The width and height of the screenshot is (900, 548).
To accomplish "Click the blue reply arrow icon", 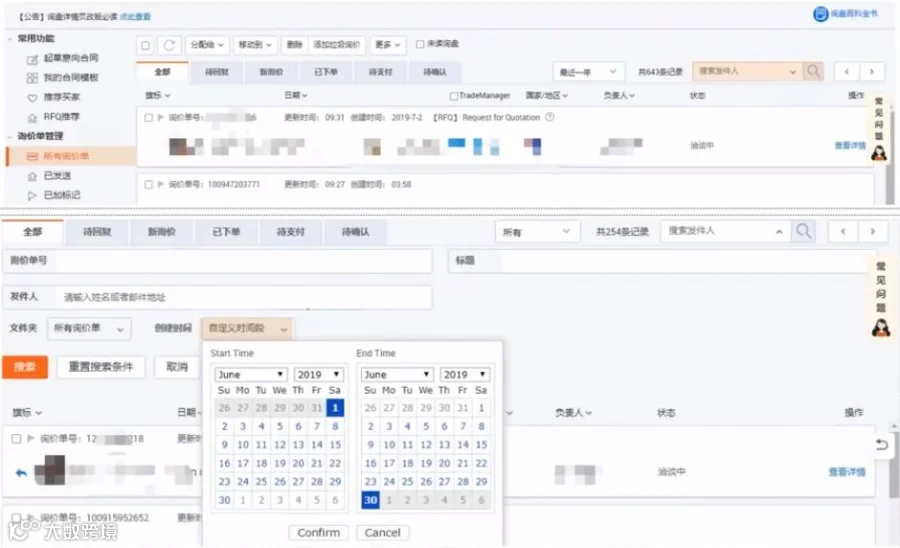I will pyautogui.click(x=21, y=473).
